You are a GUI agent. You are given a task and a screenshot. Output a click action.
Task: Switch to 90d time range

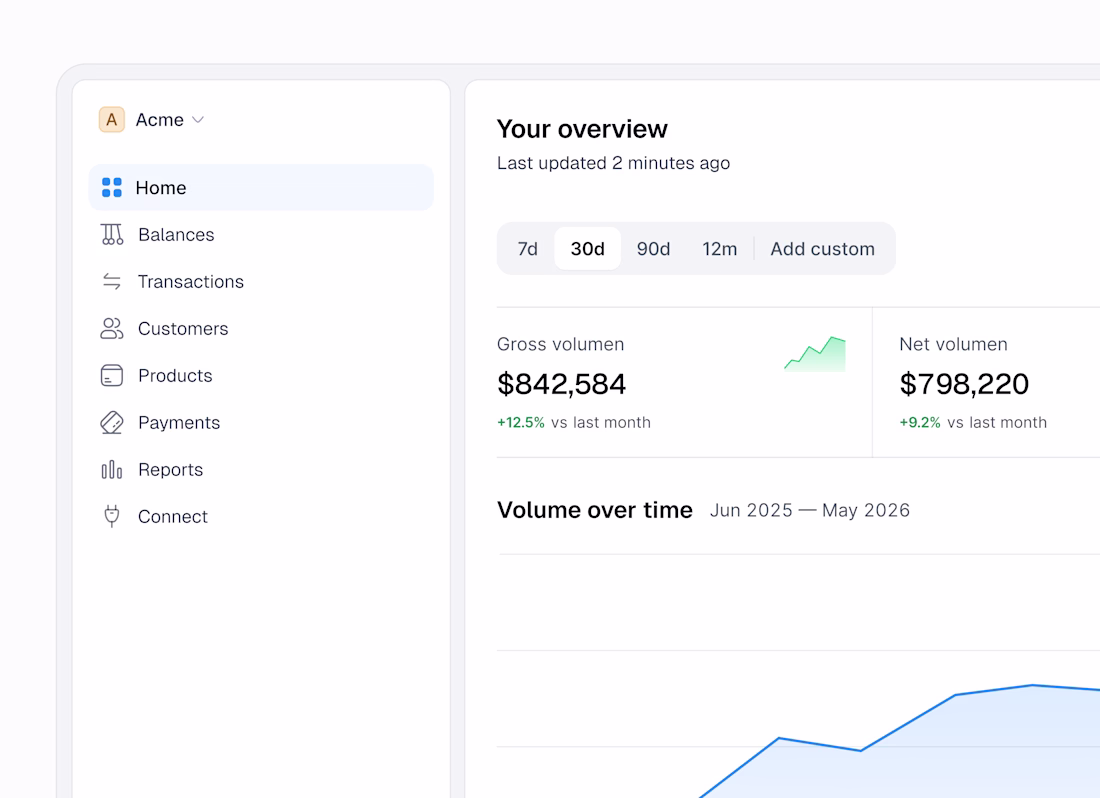653,249
